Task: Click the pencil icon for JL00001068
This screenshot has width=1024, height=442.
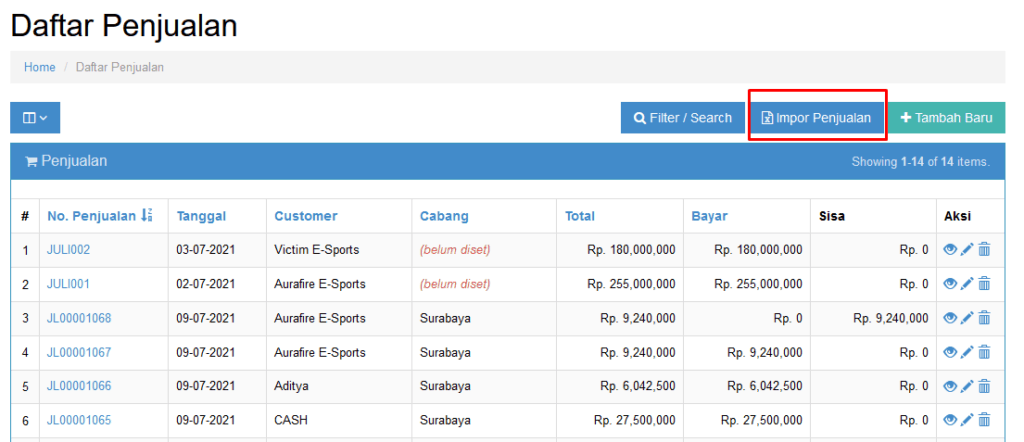Action: (967, 318)
